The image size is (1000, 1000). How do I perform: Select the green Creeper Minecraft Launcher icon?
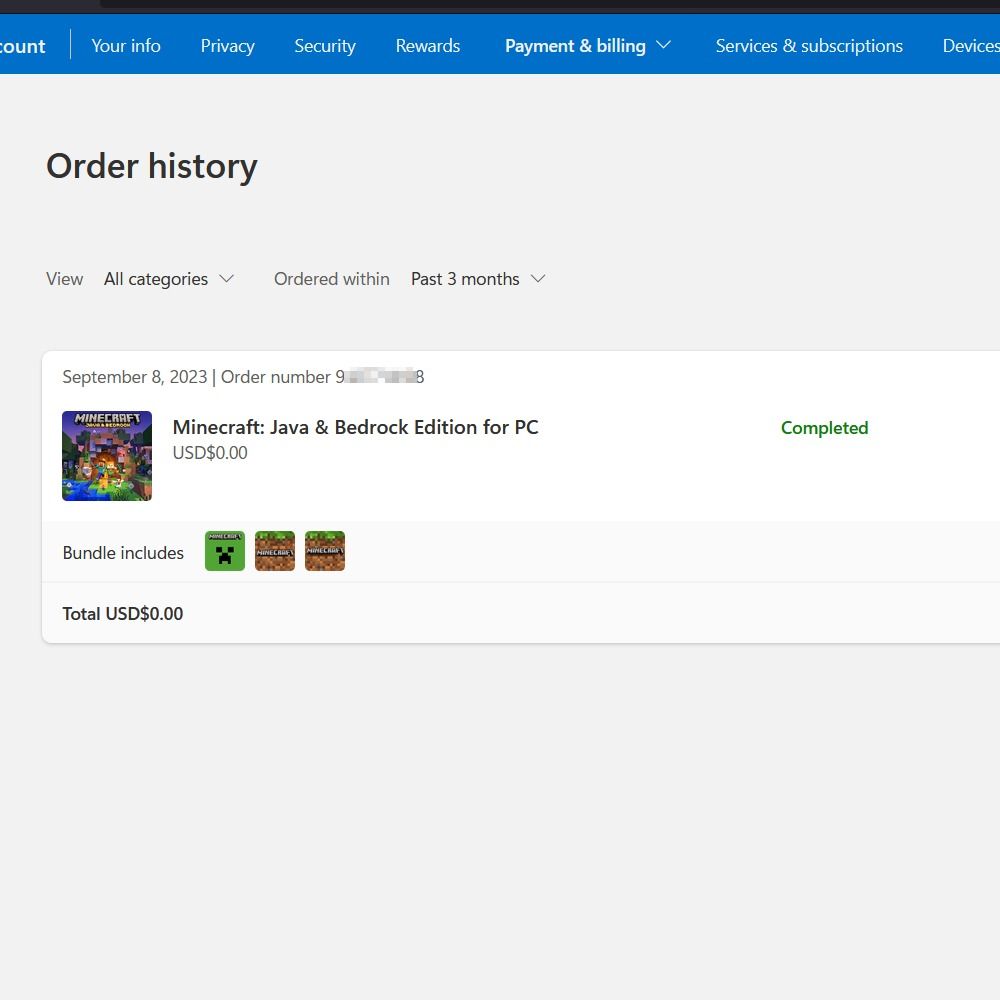pos(224,551)
